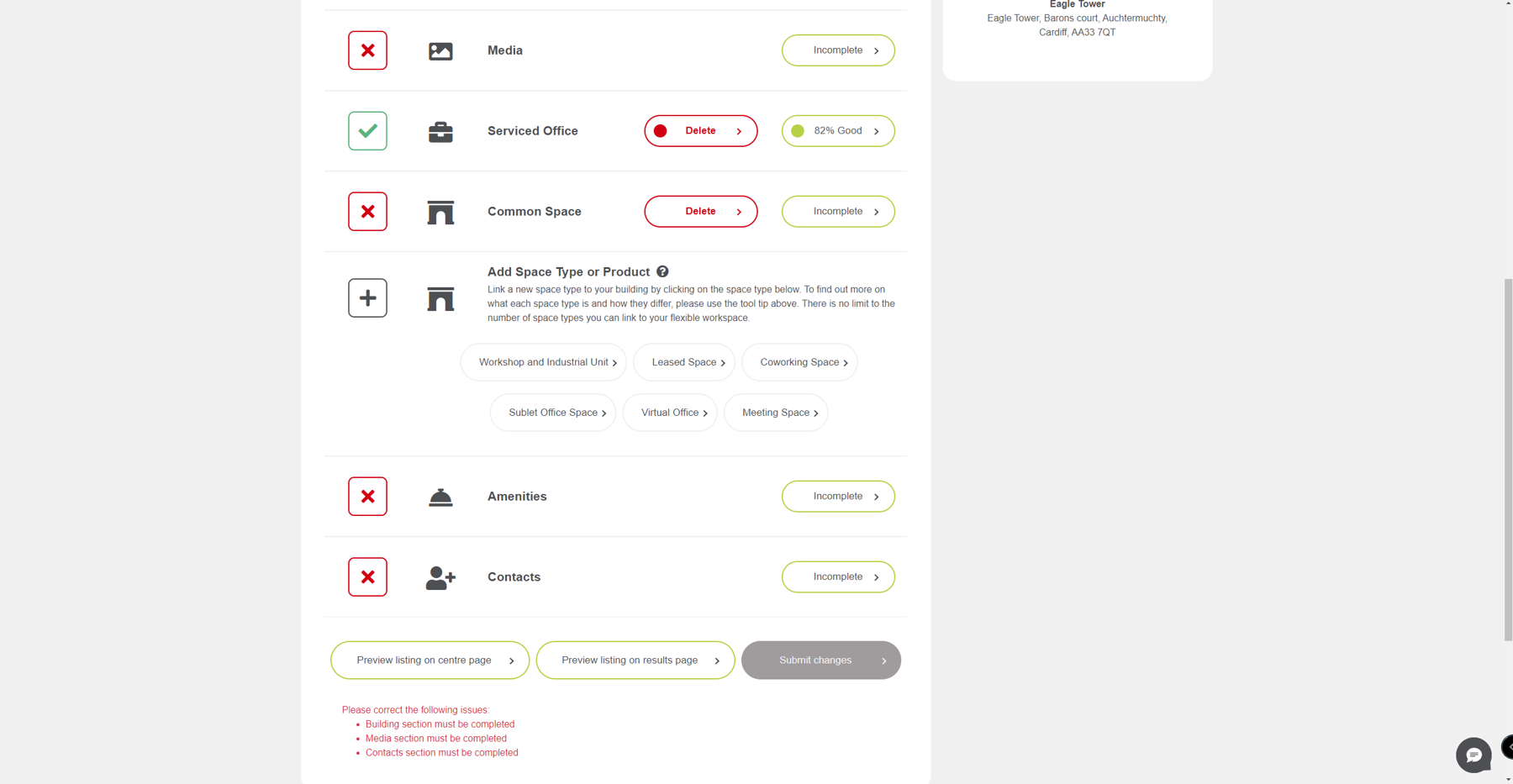Viewport: 1513px width, 784px height.
Task: Expand the Incomplete status for Amenities
Action: [837, 496]
